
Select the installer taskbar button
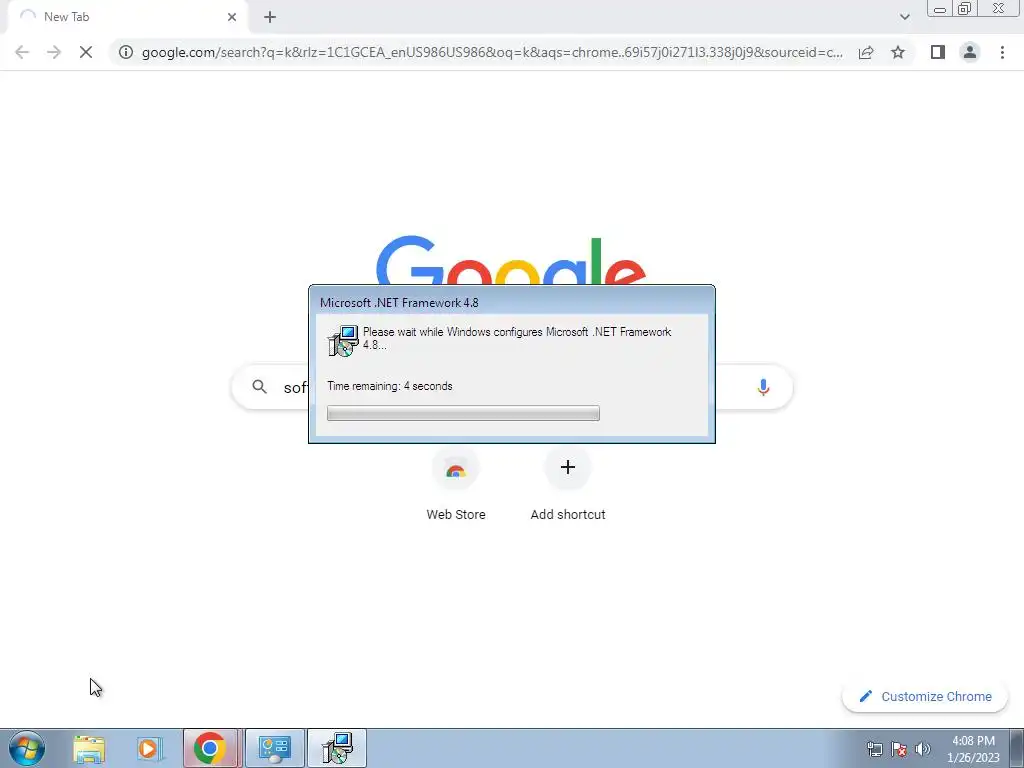click(x=337, y=748)
